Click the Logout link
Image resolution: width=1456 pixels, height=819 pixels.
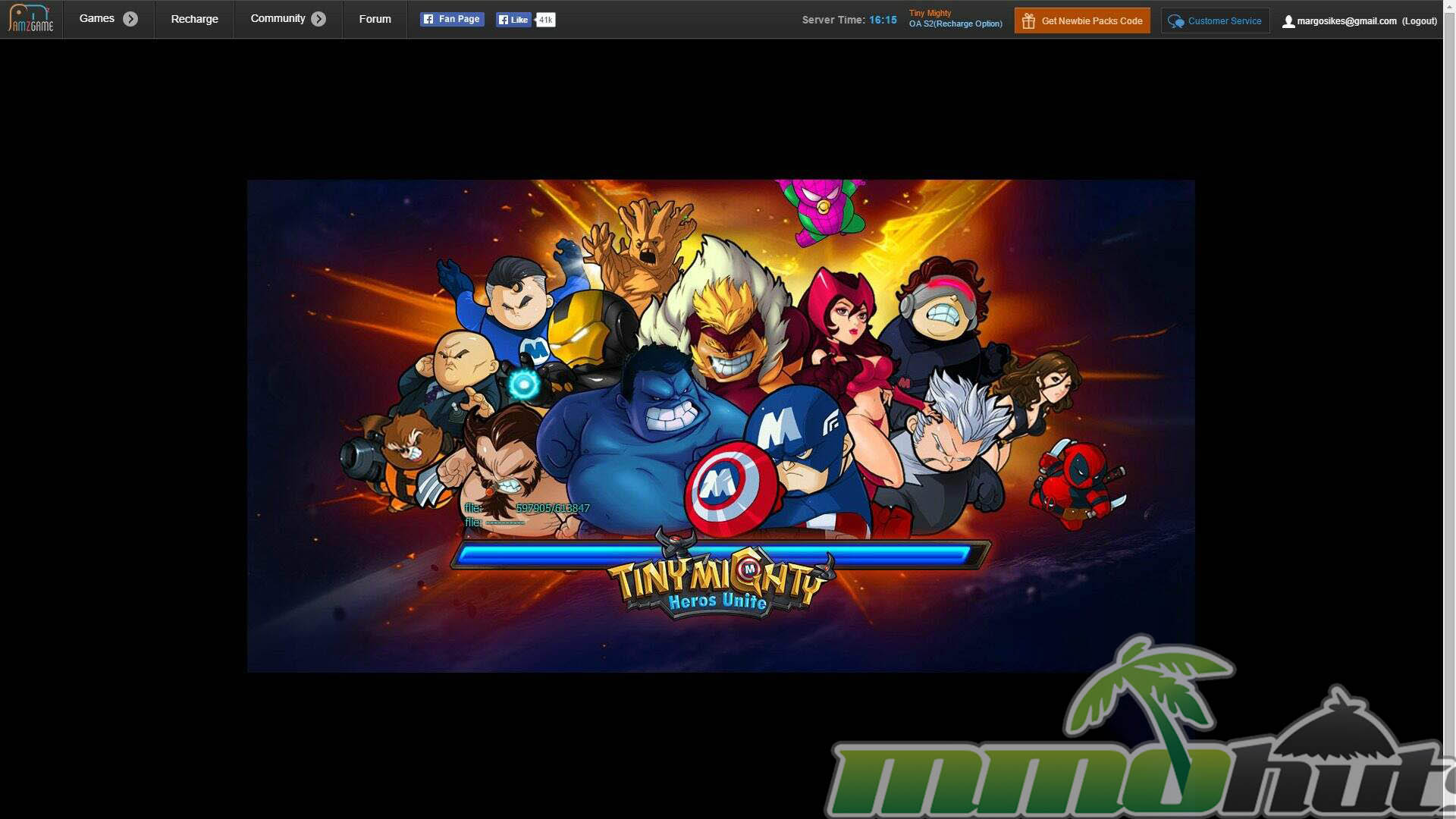click(1419, 21)
